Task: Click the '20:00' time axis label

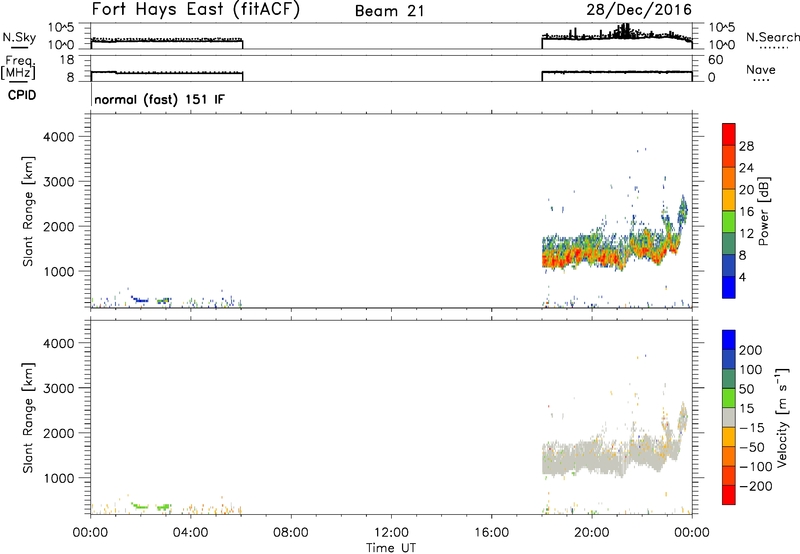Action: click(x=591, y=533)
